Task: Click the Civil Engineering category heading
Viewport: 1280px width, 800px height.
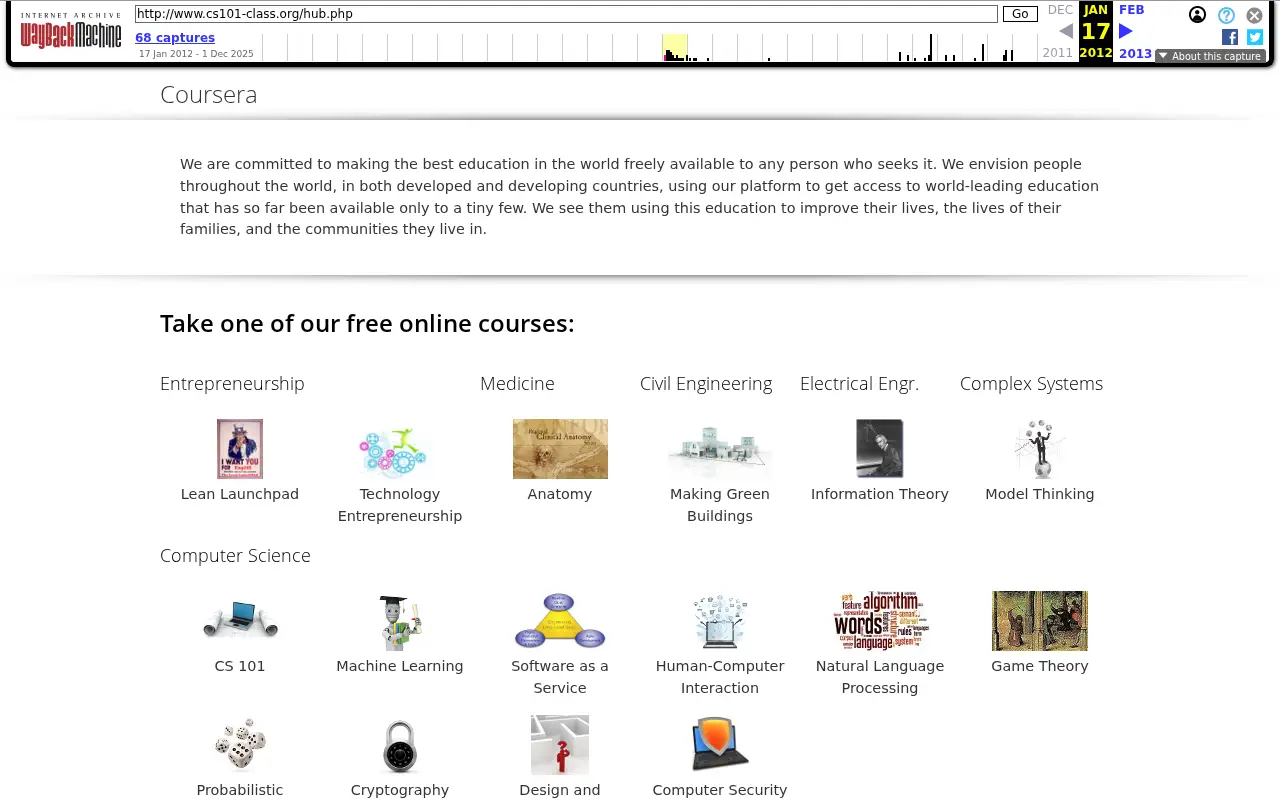Action: pyautogui.click(x=706, y=384)
